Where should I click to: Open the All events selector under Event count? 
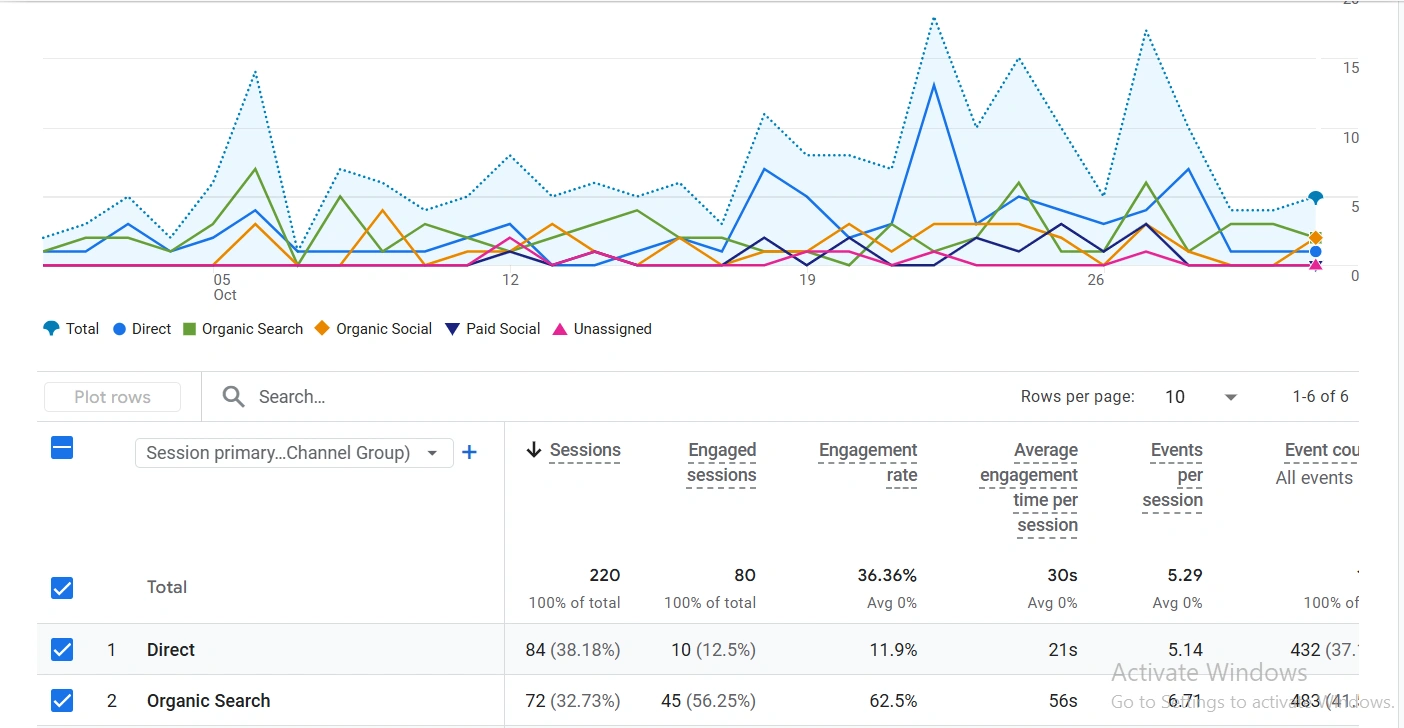1313,478
